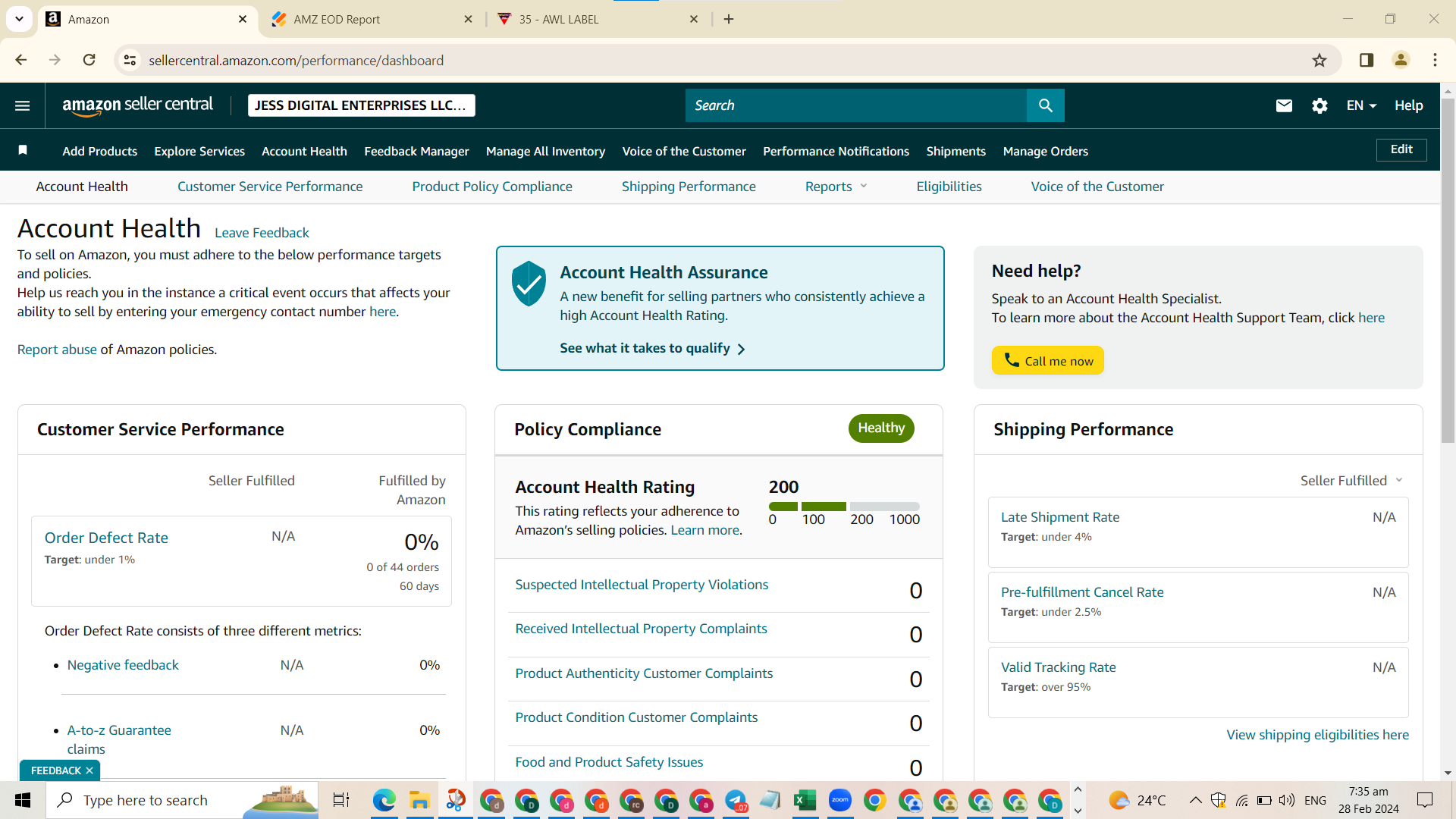Open Shipping Performance tab

[x=689, y=187]
